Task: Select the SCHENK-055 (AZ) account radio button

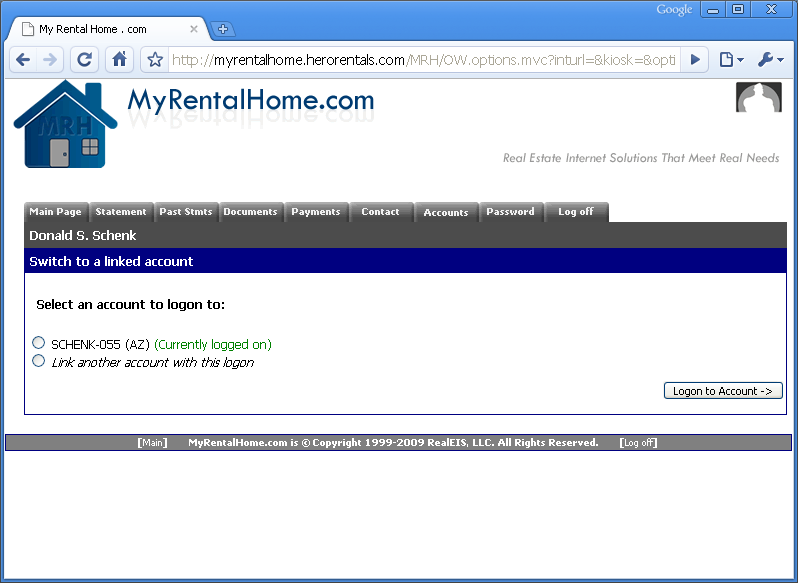Action: tap(39, 343)
